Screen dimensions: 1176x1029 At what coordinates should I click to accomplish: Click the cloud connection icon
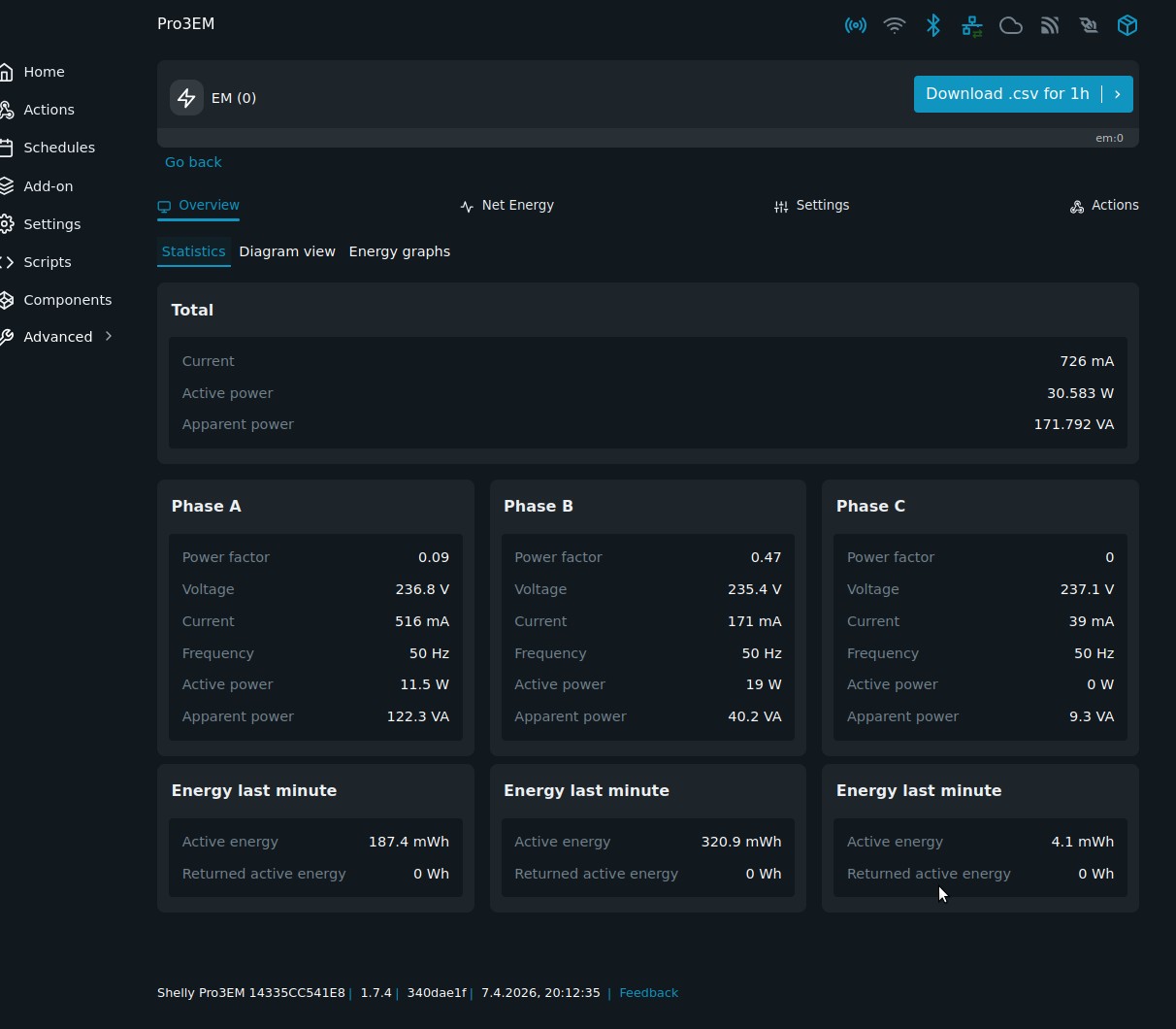[1010, 25]
